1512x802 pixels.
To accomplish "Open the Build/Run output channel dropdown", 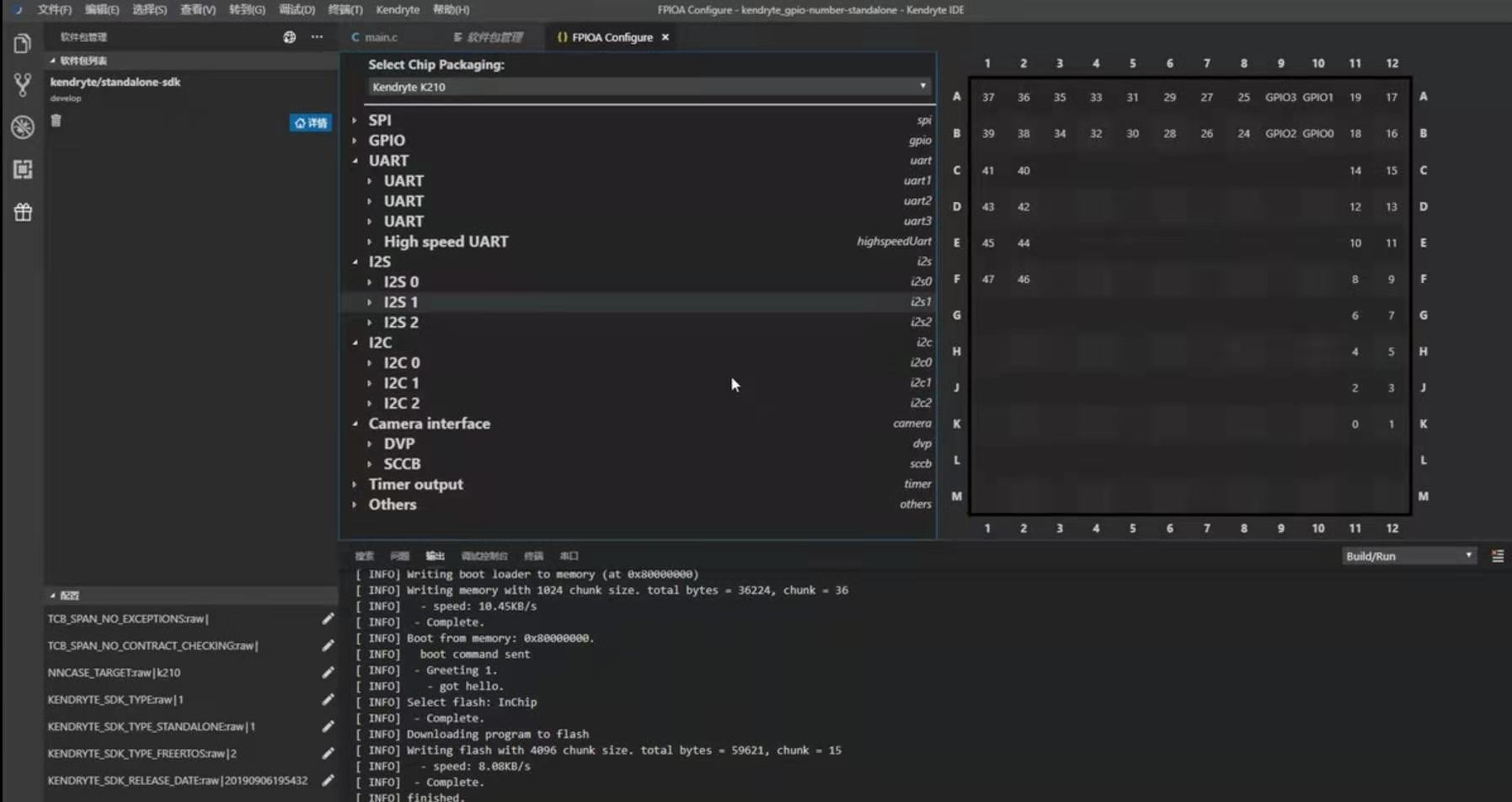I will 1409,556.
